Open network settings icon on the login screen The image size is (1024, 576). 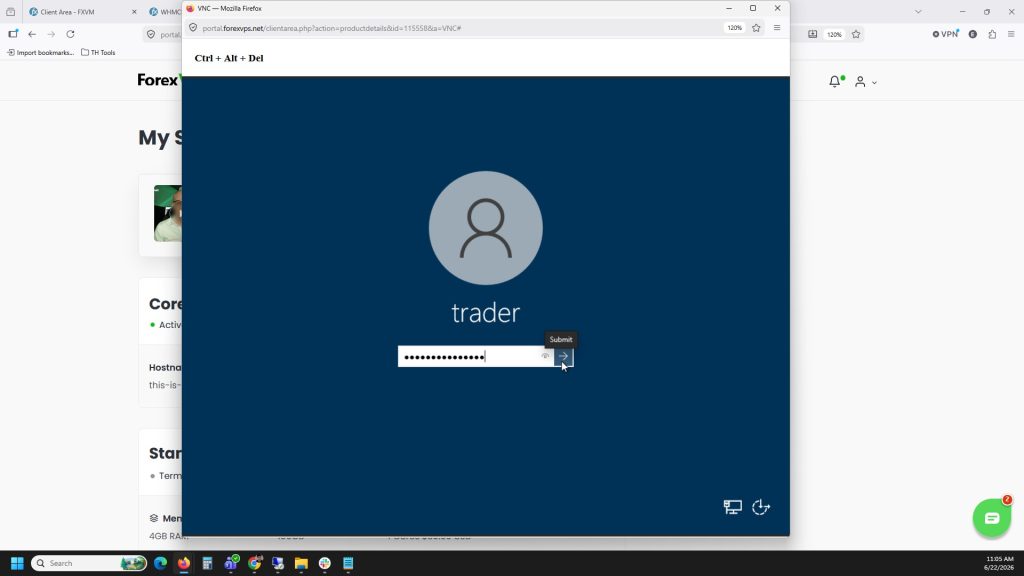click(x=733, y=507)
